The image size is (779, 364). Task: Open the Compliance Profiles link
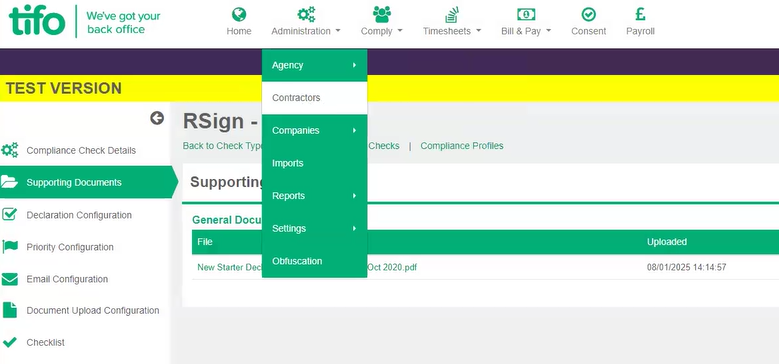(462, 146)
